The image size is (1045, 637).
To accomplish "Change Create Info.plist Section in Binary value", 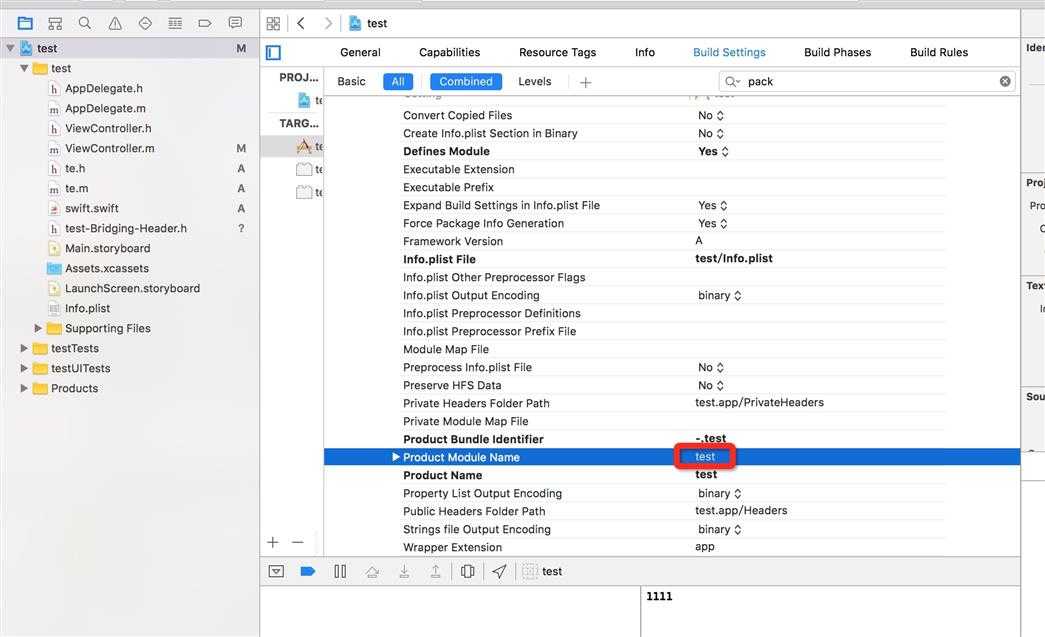I will pyautogui.click(x=710, y=133).
